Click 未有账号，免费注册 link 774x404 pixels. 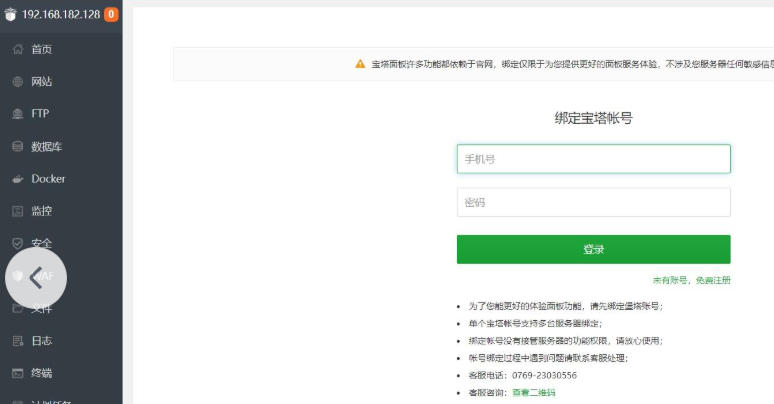692,280
